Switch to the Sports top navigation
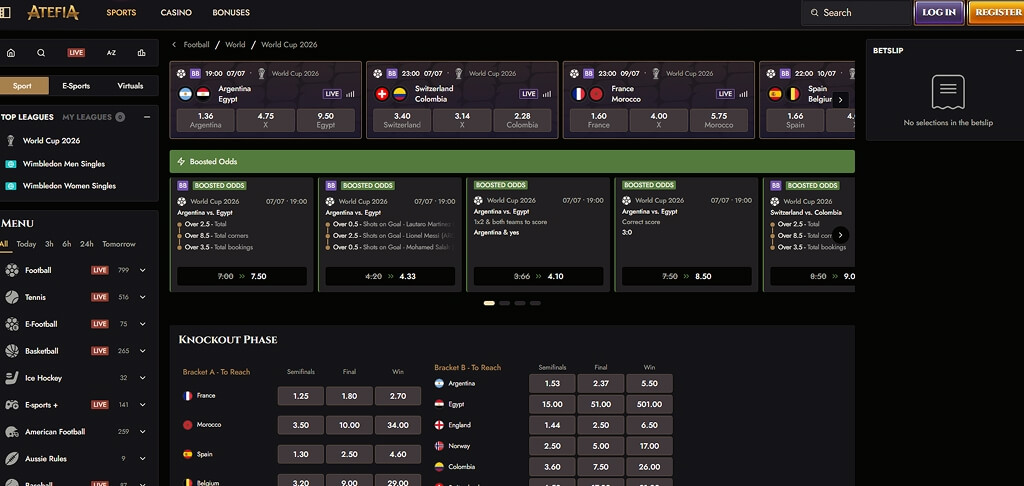The width and height of the screenshot is (1024, 486). 121,12
